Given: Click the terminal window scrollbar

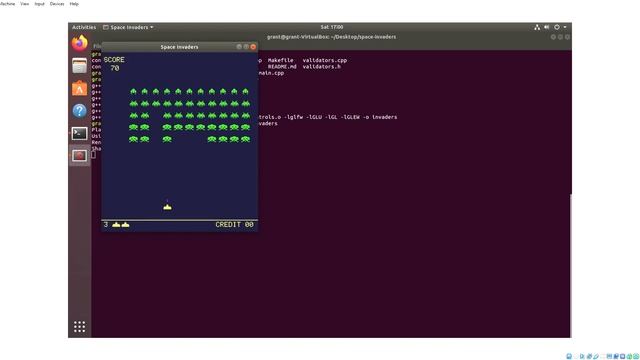Looking at the screenshot, I should click(x=570, y=265).
